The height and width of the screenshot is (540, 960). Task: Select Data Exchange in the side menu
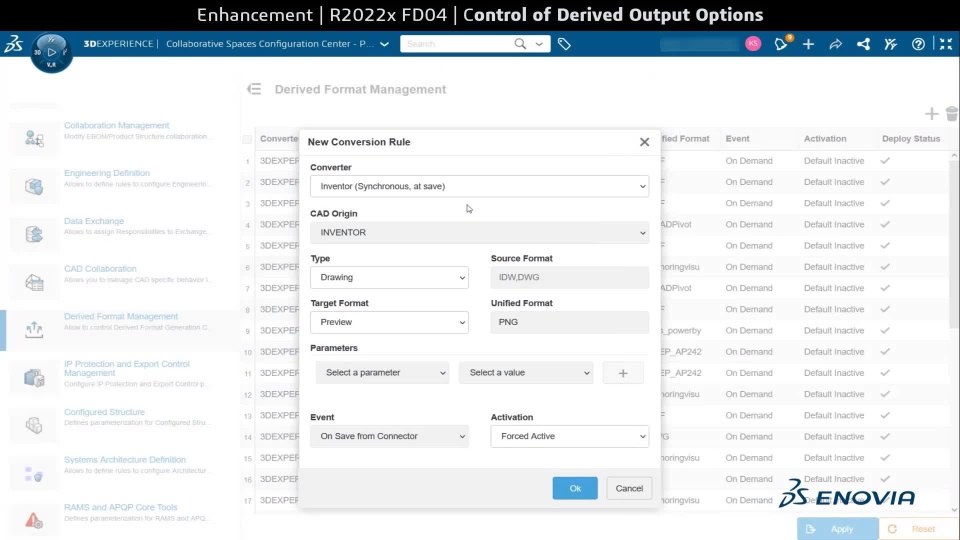(94, 221)
